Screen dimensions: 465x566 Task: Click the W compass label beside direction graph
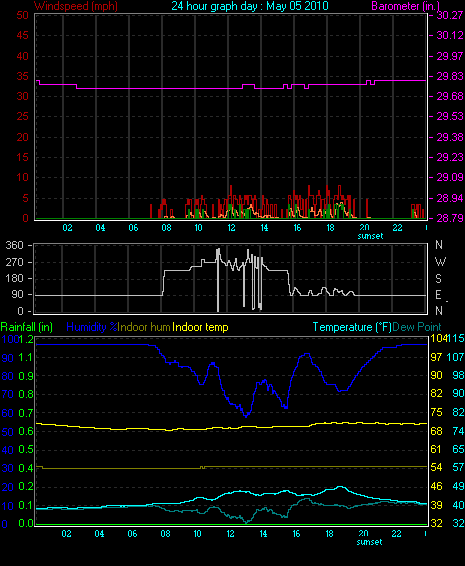440,262
